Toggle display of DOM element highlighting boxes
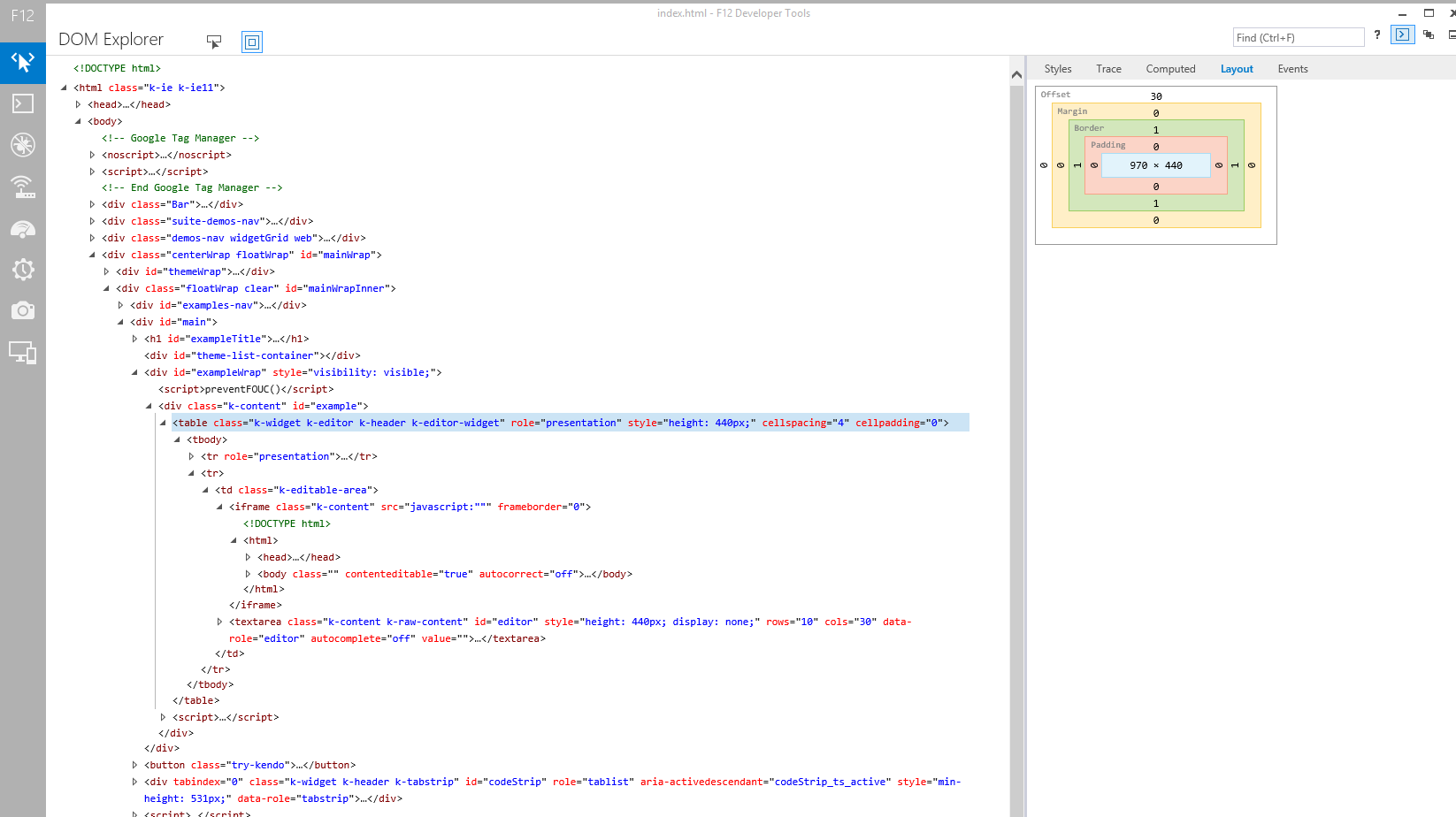This screenshot has height=817, width=1456. (x=252, y=42)
